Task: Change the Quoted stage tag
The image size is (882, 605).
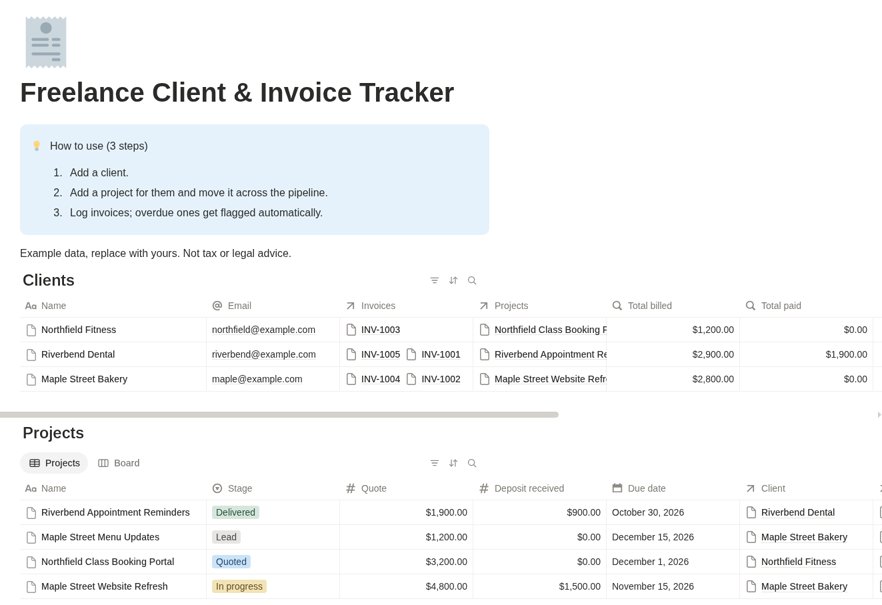Action: coord(231,561)
